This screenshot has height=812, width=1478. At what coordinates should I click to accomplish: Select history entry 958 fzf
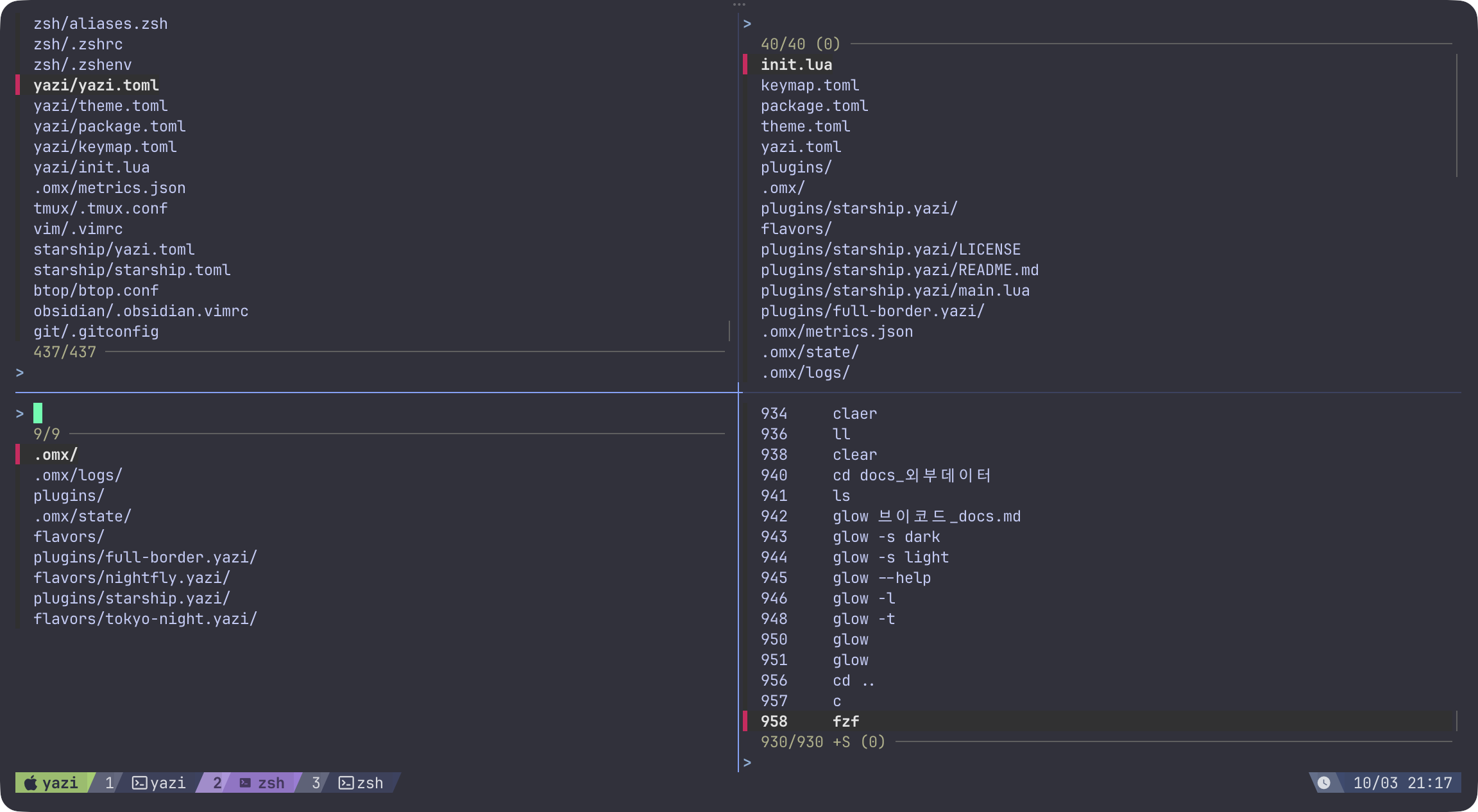(845, 722)
